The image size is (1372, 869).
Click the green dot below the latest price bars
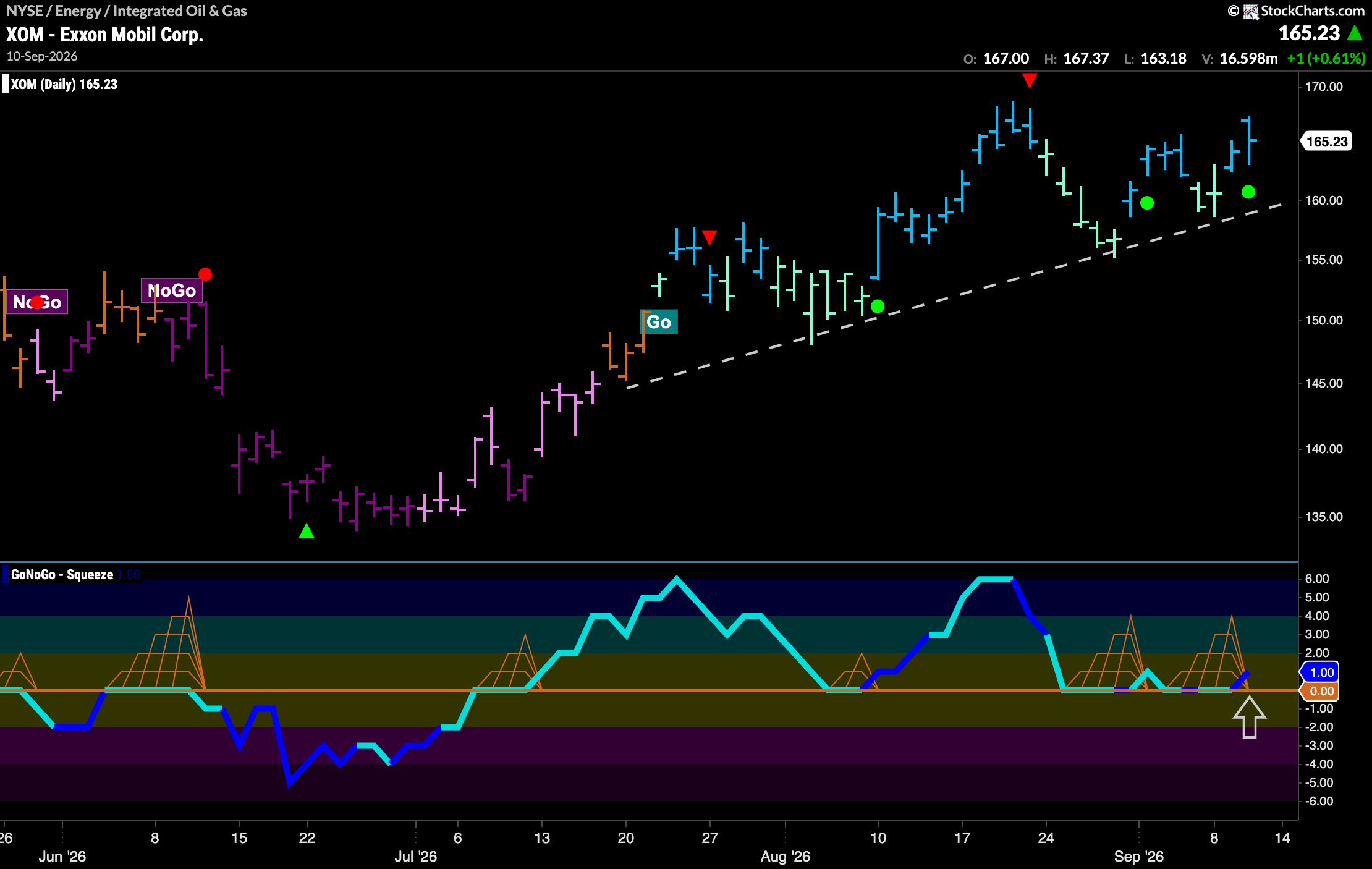(1248, 192)
